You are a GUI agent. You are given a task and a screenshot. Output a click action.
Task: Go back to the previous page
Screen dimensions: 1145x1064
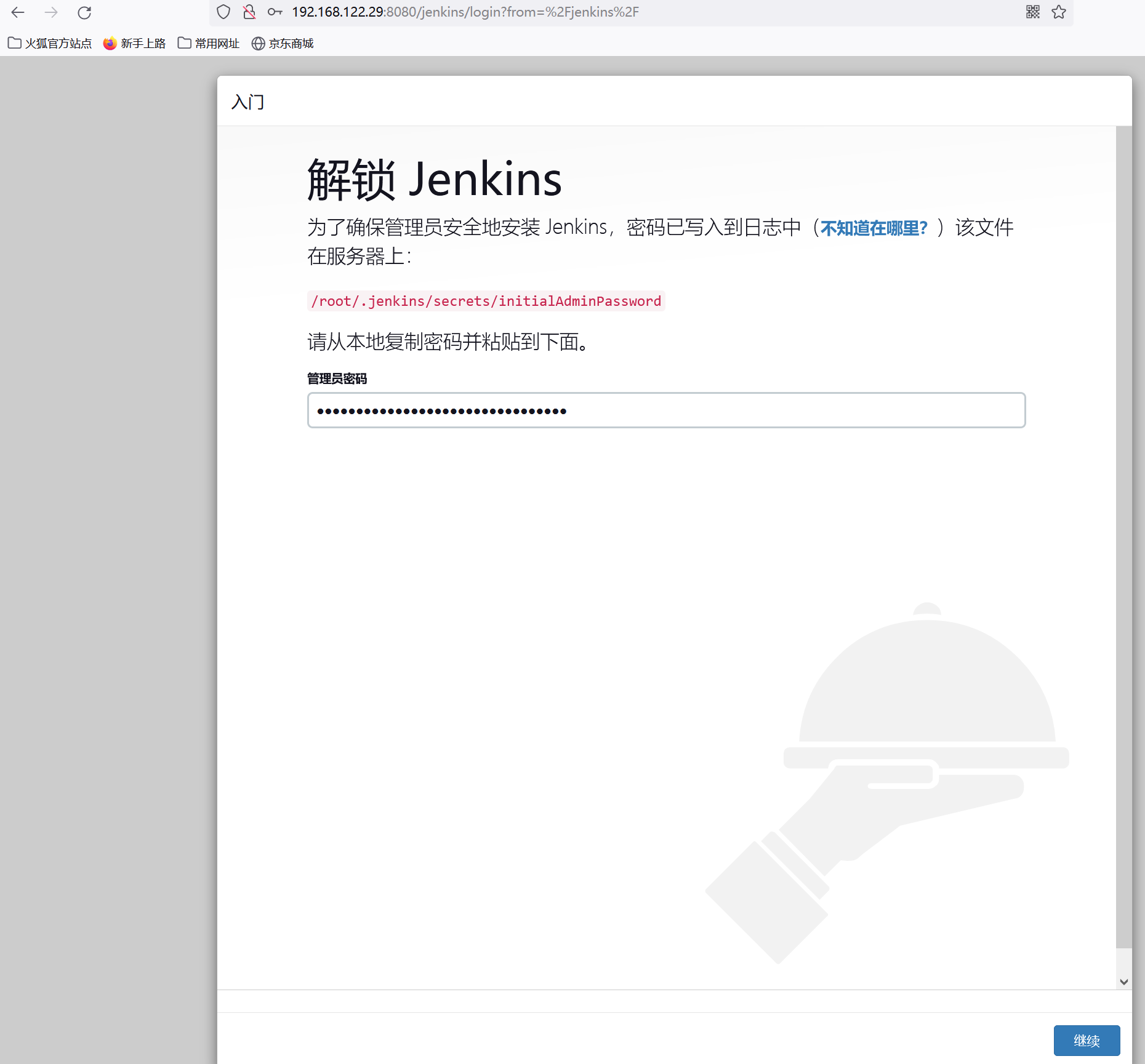click(18, 12)
